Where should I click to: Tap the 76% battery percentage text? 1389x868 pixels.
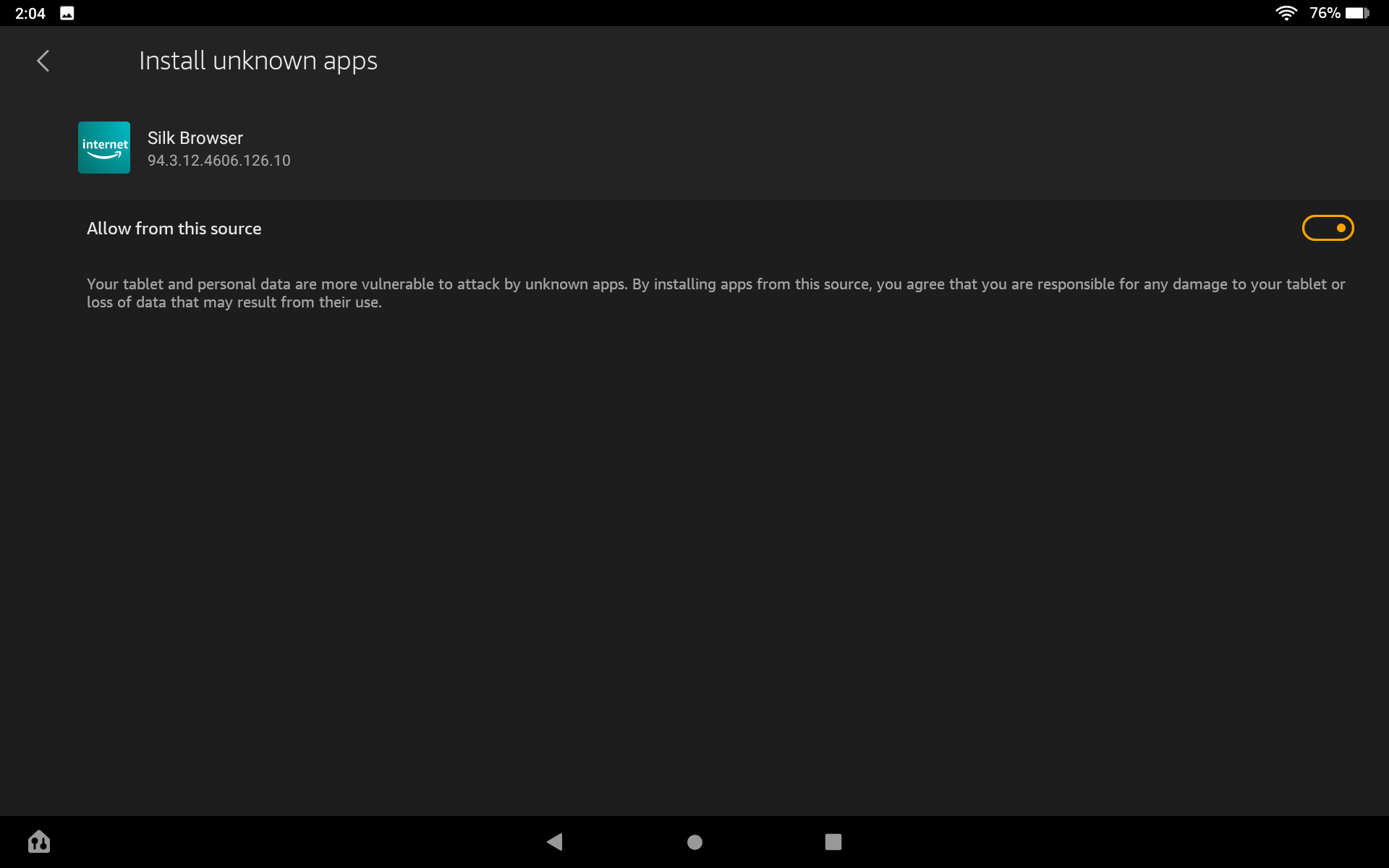(1325, 12)
